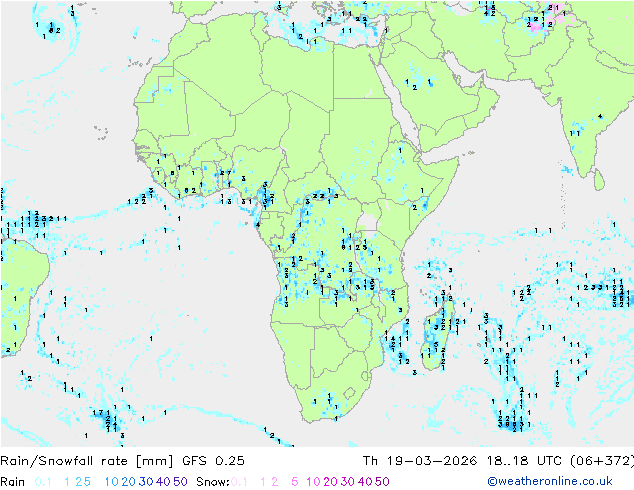Select the Rain 40 legend value

pos(163,482)
